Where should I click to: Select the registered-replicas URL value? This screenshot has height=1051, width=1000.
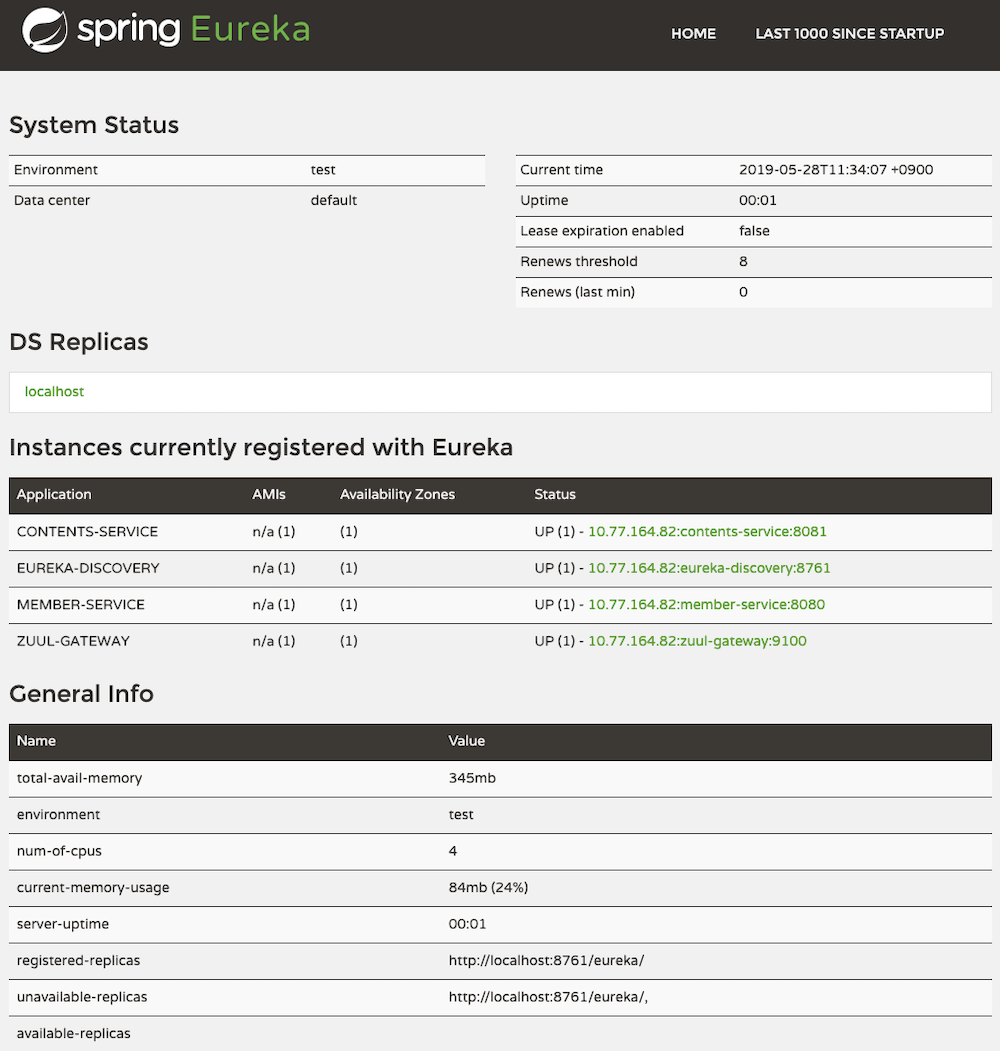tap(546, 961)
